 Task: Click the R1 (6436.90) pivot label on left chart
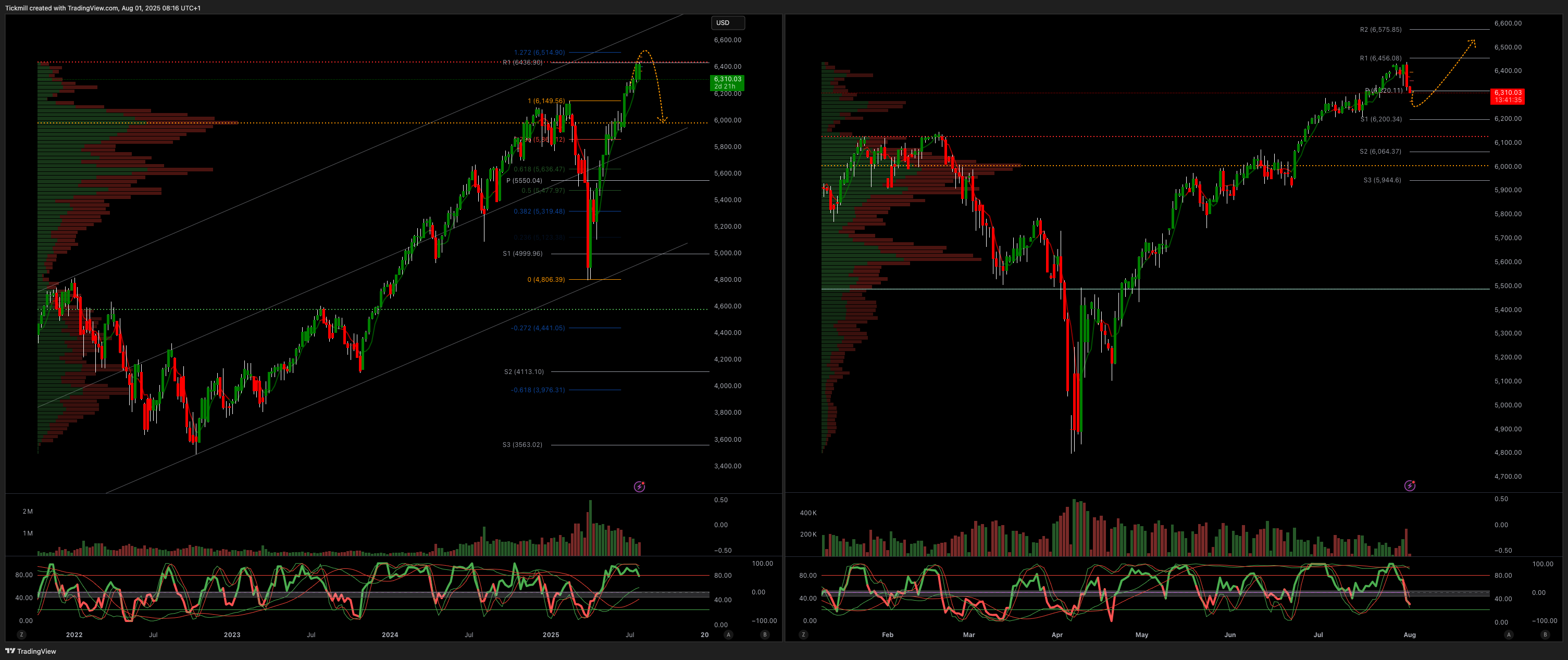[x=522, y=62]
